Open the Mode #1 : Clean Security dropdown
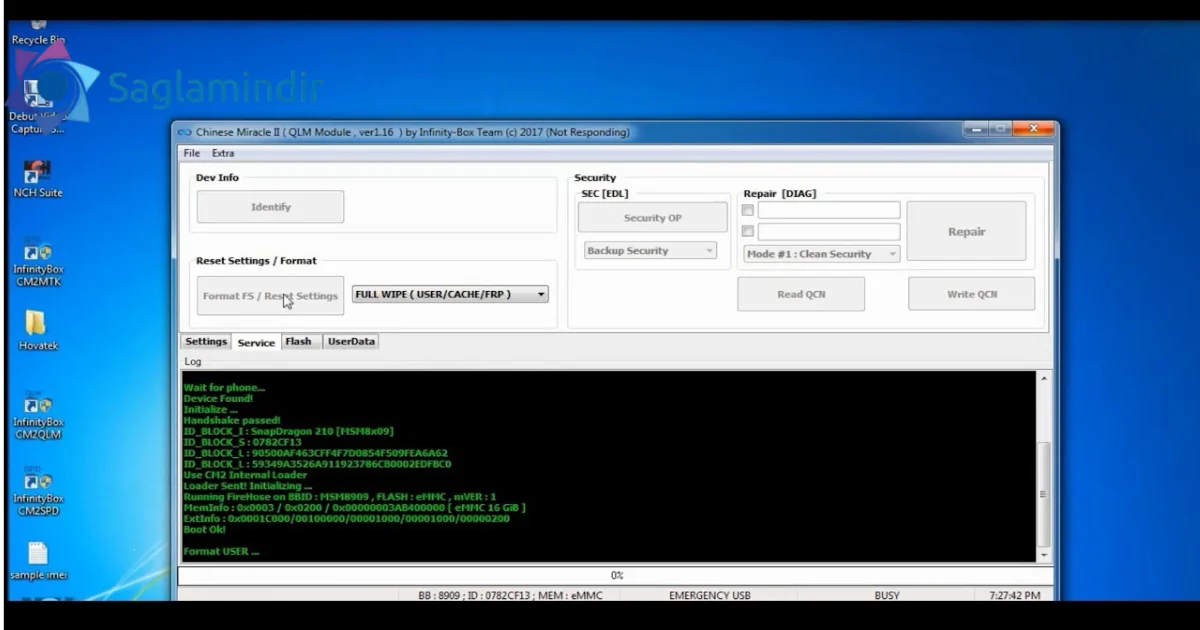The height and width of the screenshot is (630, 1200). click(x=821, y=254)
